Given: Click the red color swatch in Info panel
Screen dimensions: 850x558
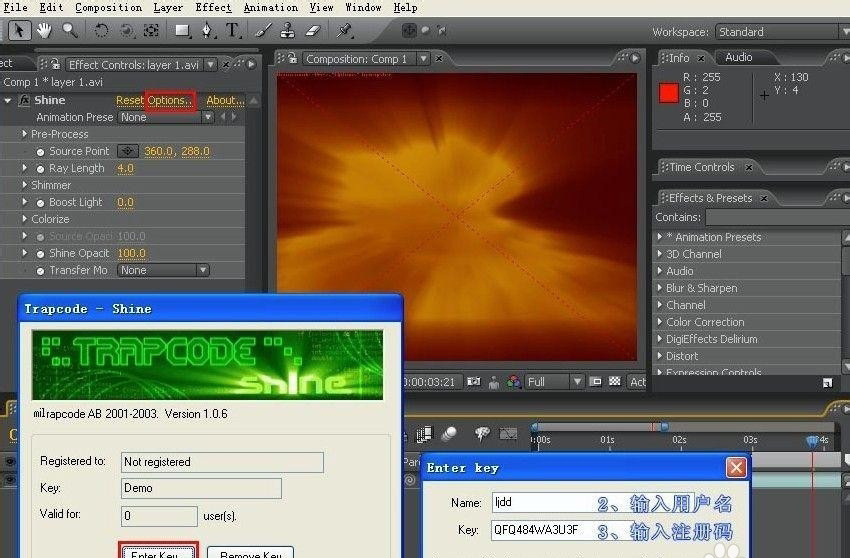Looking at the screenshot, I should tap(668, 93).
